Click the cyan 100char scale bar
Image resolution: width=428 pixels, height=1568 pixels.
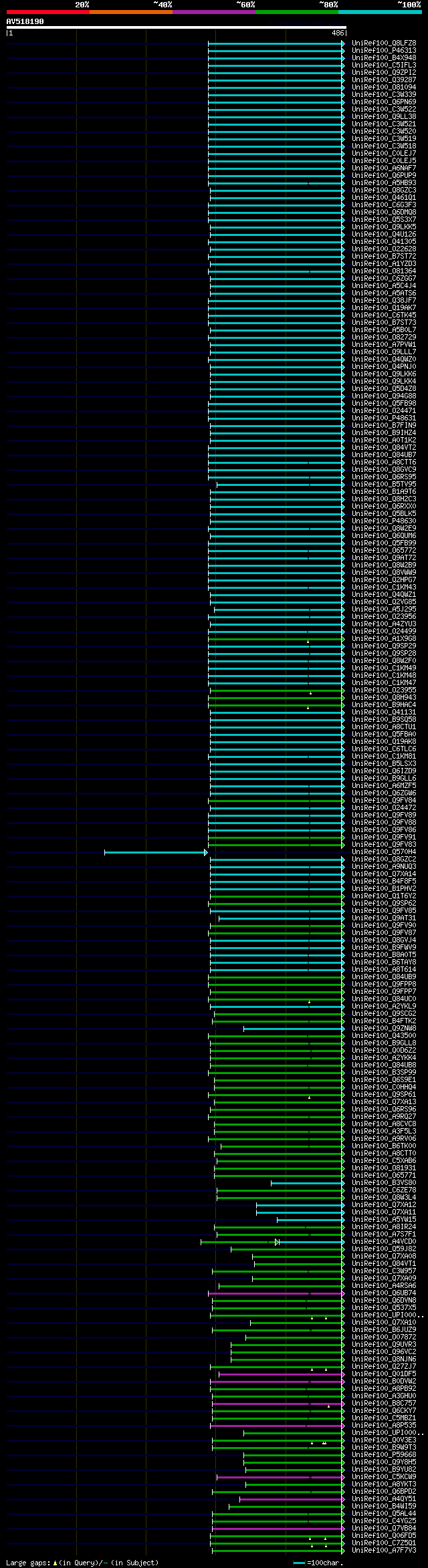point(299,1563)
